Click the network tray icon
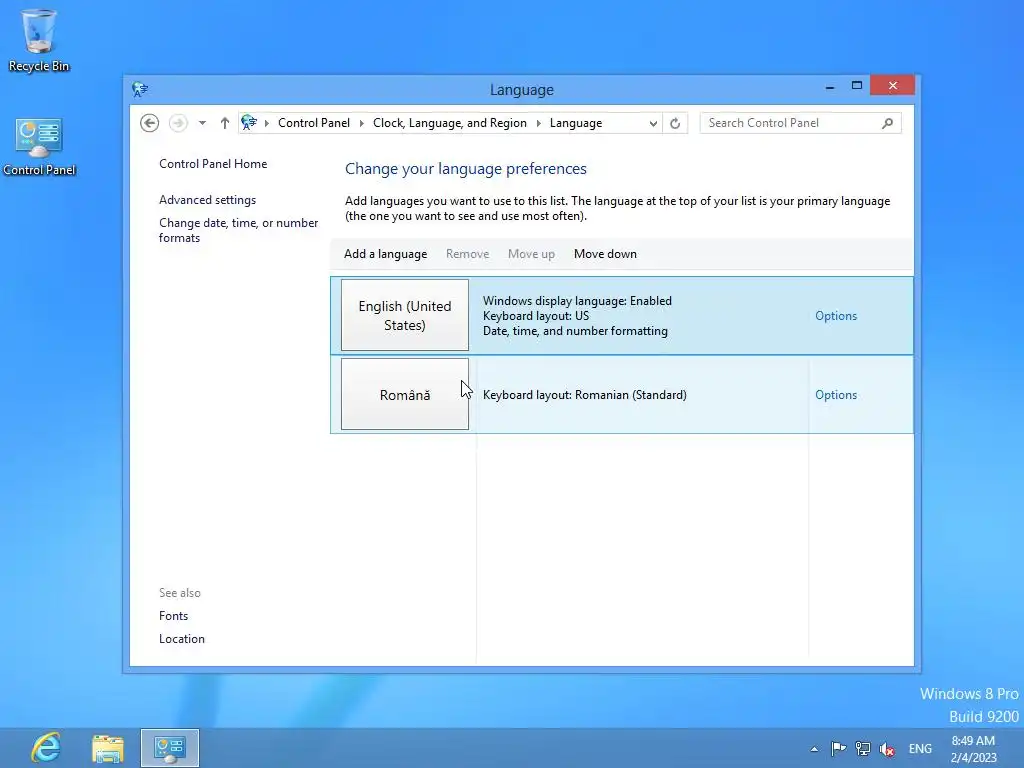The height and width of the screenshot is (768, 1024). click(863, 748)
